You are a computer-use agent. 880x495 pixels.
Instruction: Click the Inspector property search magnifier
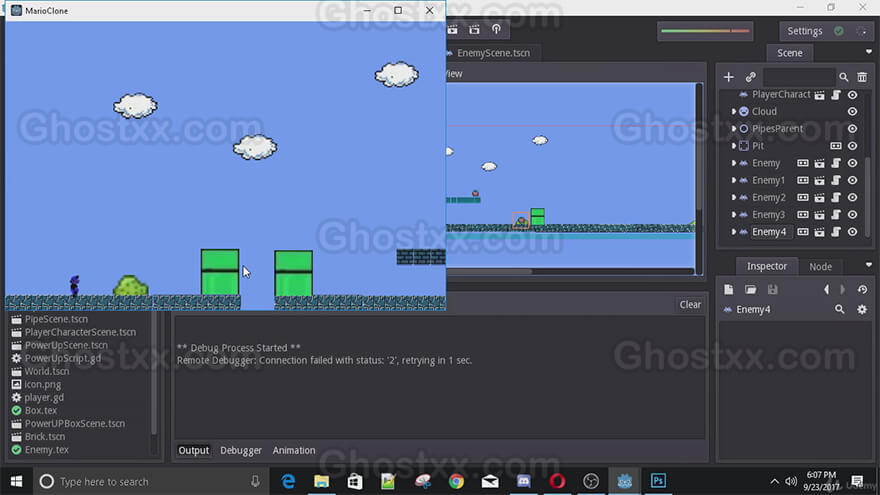tap(840, 309)
